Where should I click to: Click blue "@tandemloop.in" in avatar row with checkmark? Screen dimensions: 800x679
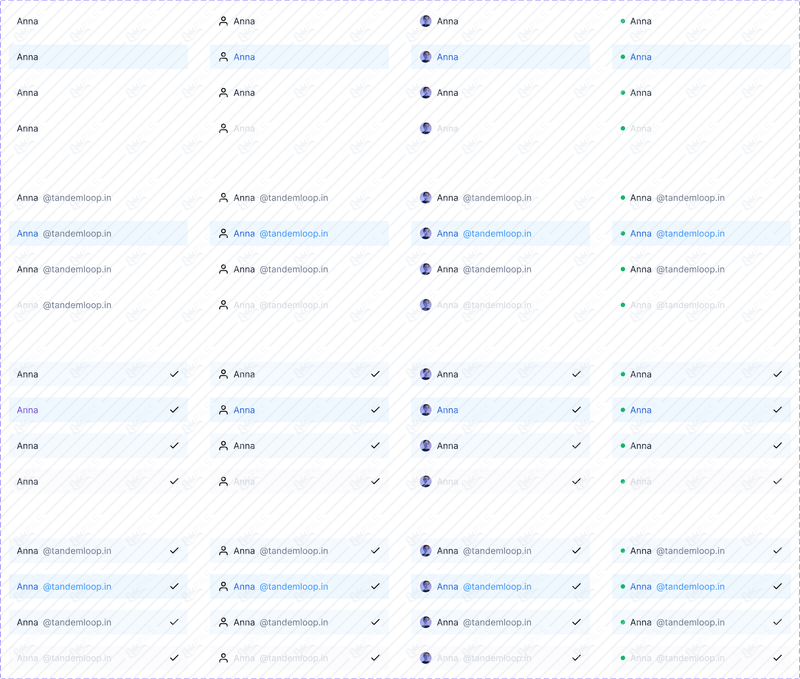(x=497, y=587)
